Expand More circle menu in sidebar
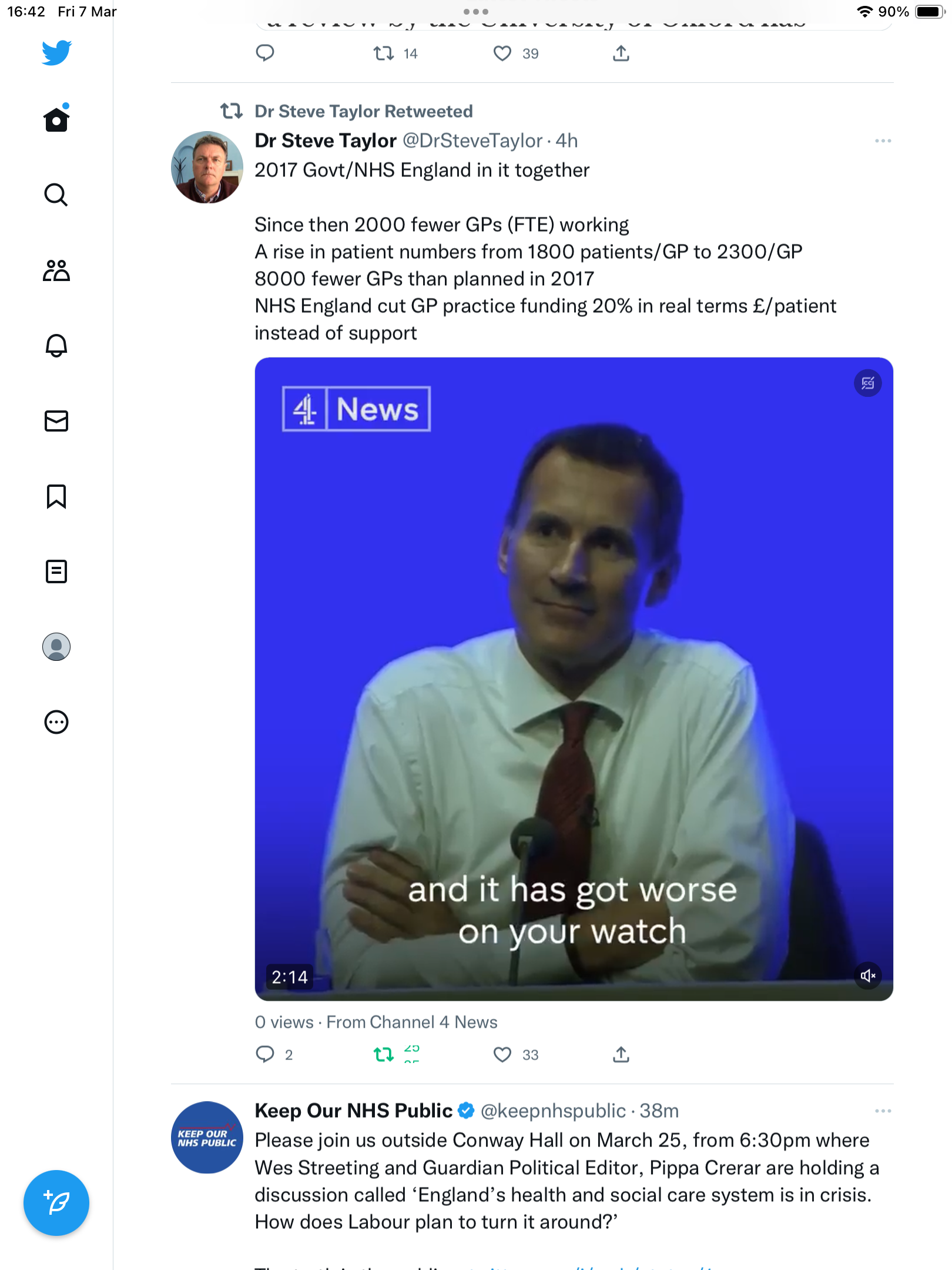This screenshot has width=952, height=1270. [56, 722]
